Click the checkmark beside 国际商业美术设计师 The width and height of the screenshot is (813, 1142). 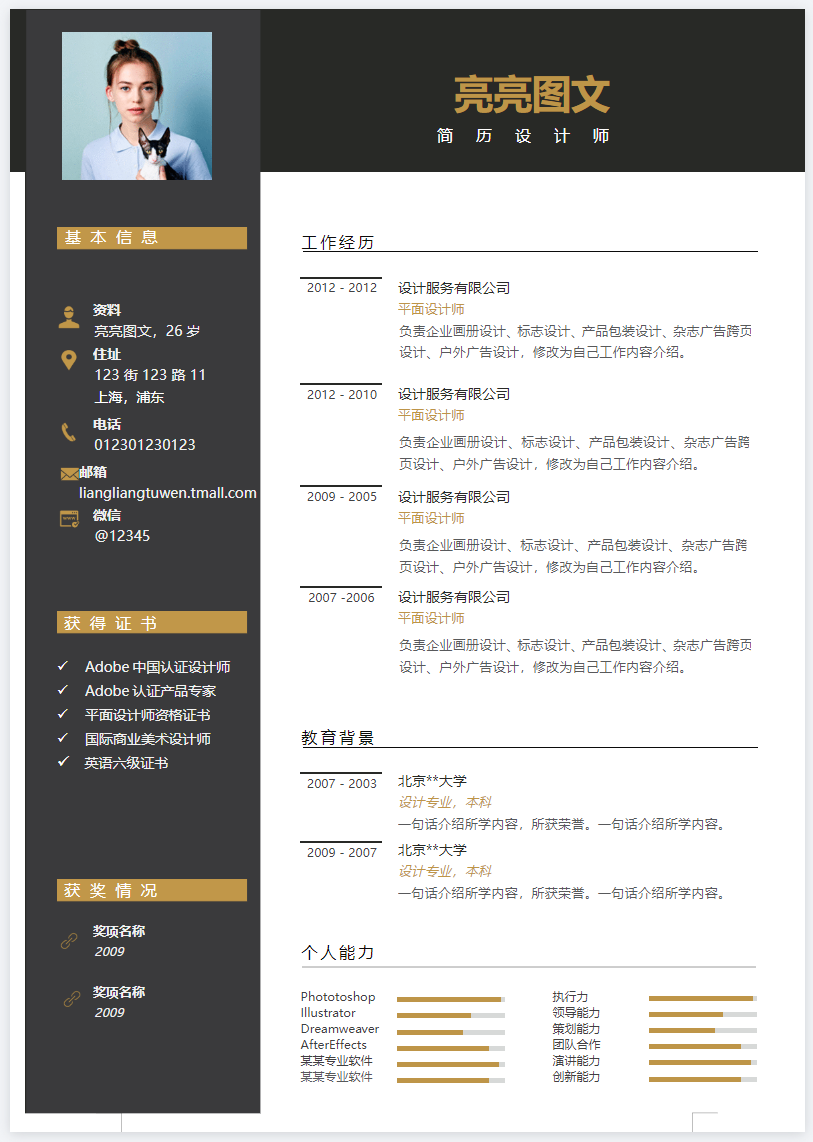(x=63, y=738)
